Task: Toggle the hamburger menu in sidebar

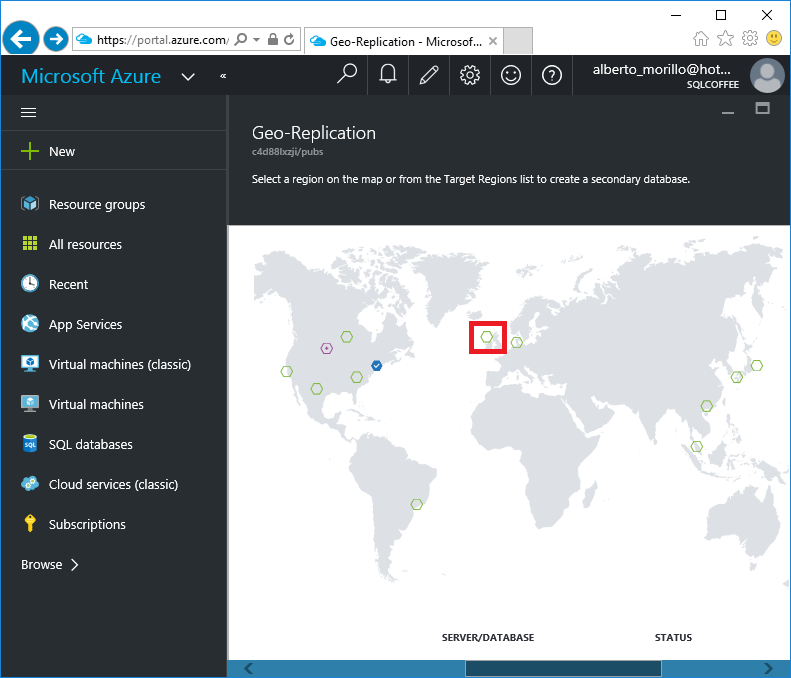Action: click(x=28, y=112)
